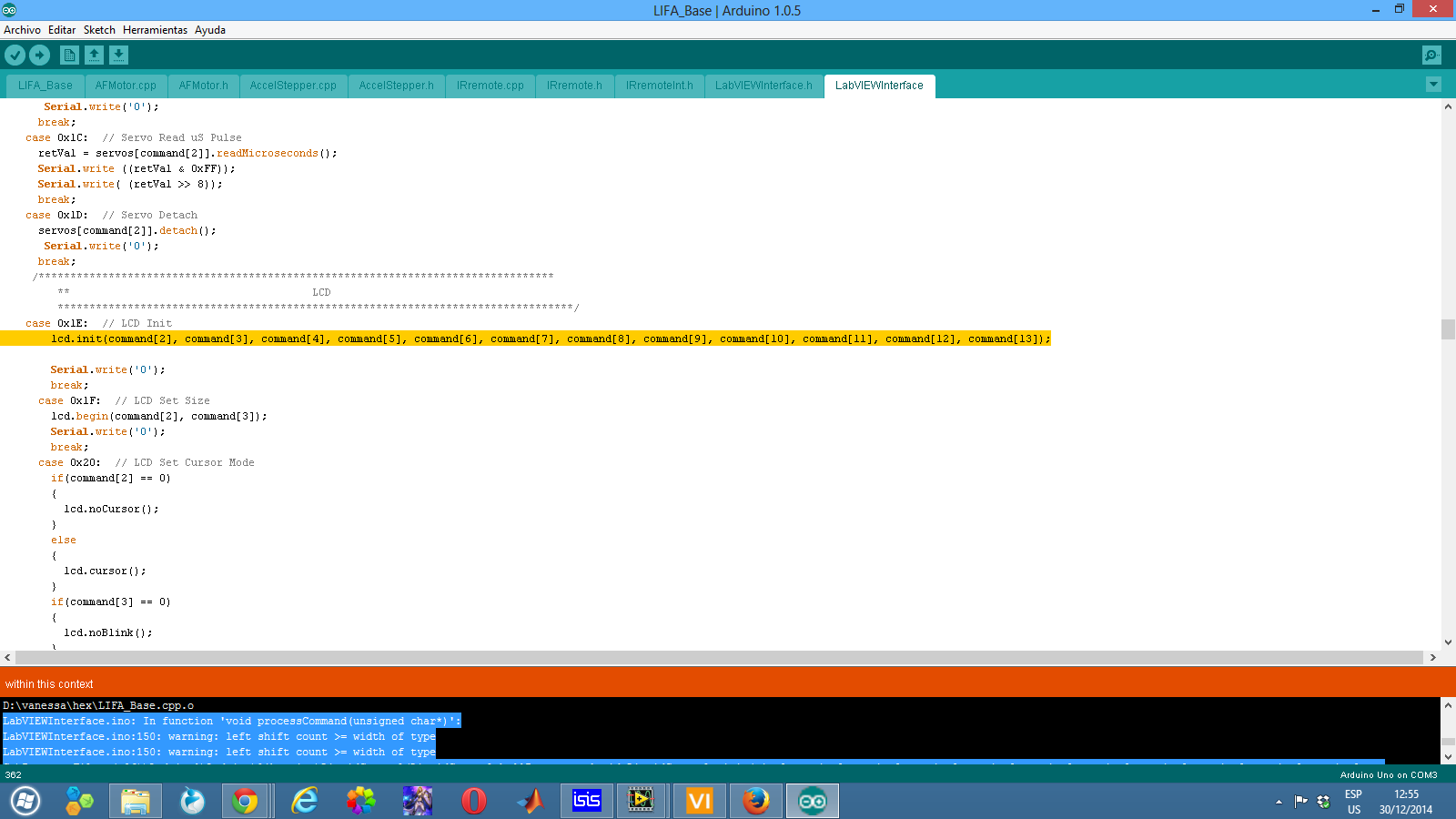
Task: Open Proteus ISIS from the taskbar
Action: pyautogui.click(x=587, y=802)
